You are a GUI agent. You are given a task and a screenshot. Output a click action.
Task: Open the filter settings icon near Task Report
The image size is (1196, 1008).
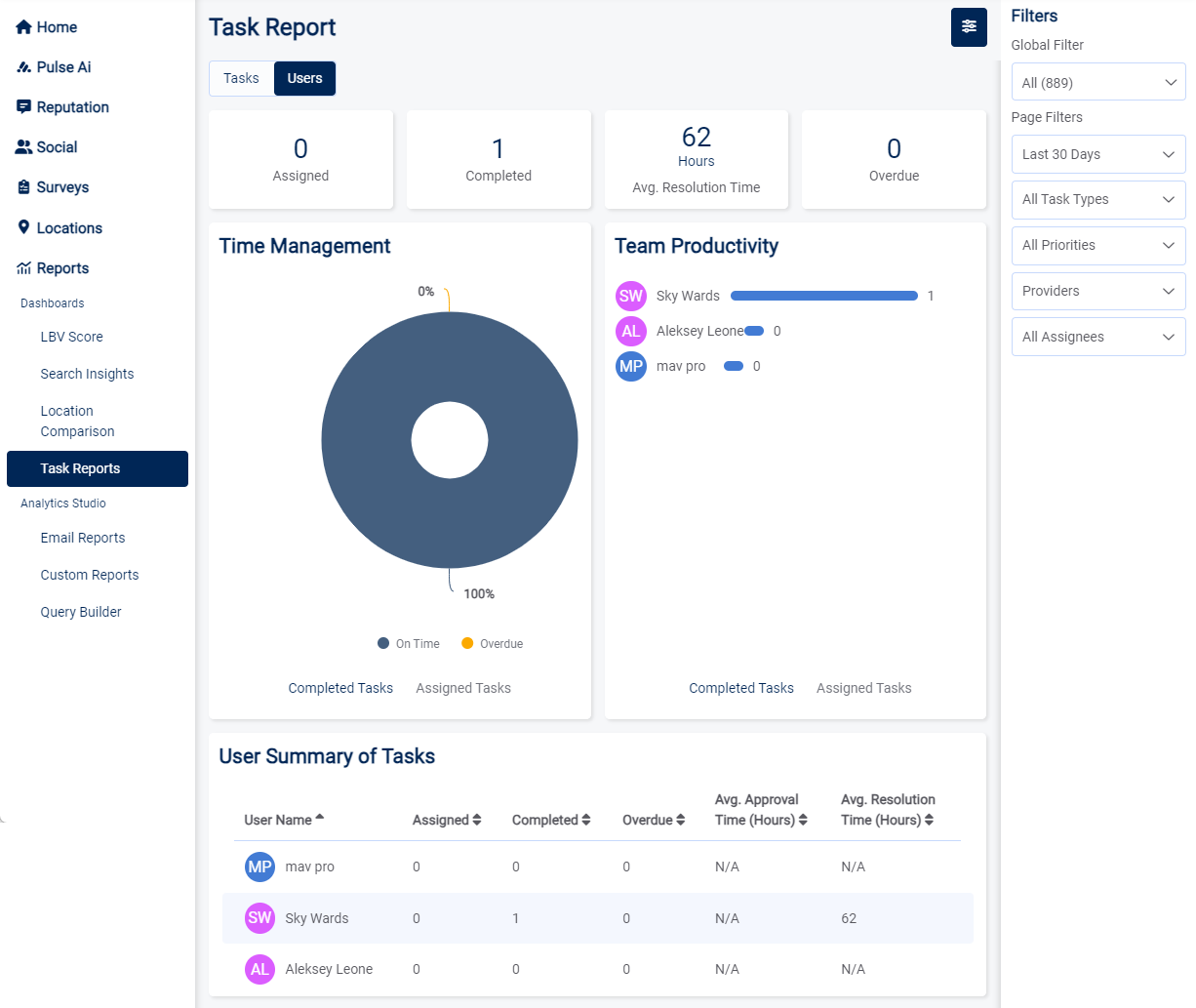(x=969, y=27)
